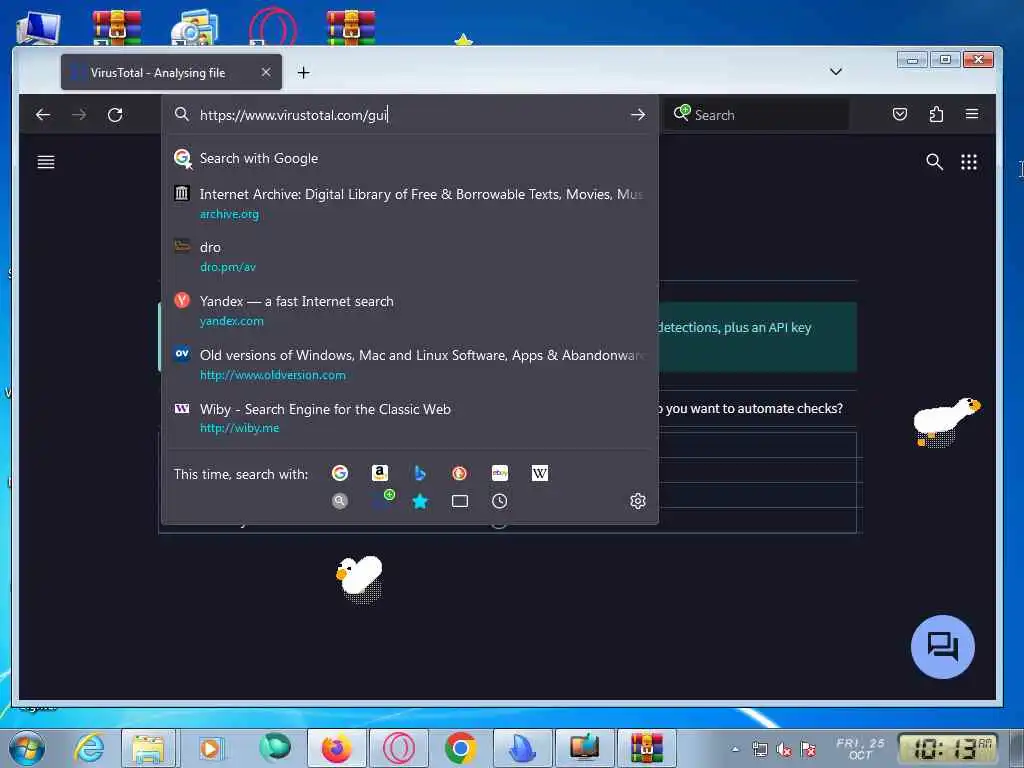Click the network tray icon

click(x=760, y=750)
